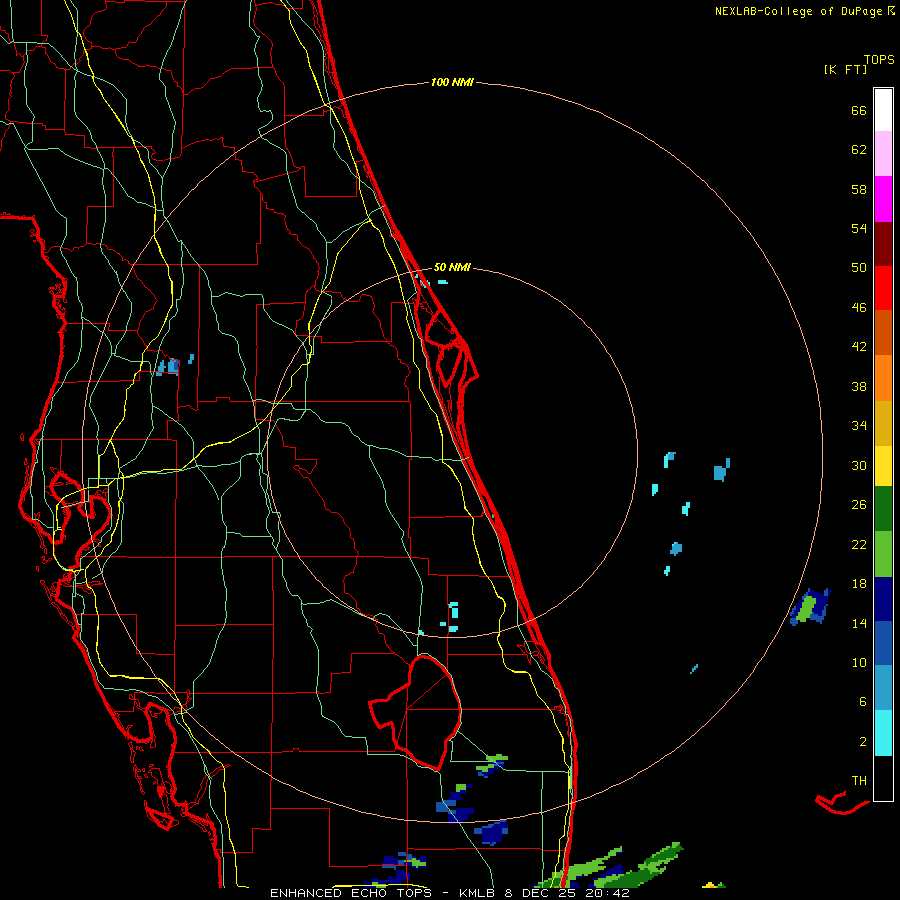Viewport: 900px width, 900px height.
Task: Select the 34 scale label
Action: point(859,426)
